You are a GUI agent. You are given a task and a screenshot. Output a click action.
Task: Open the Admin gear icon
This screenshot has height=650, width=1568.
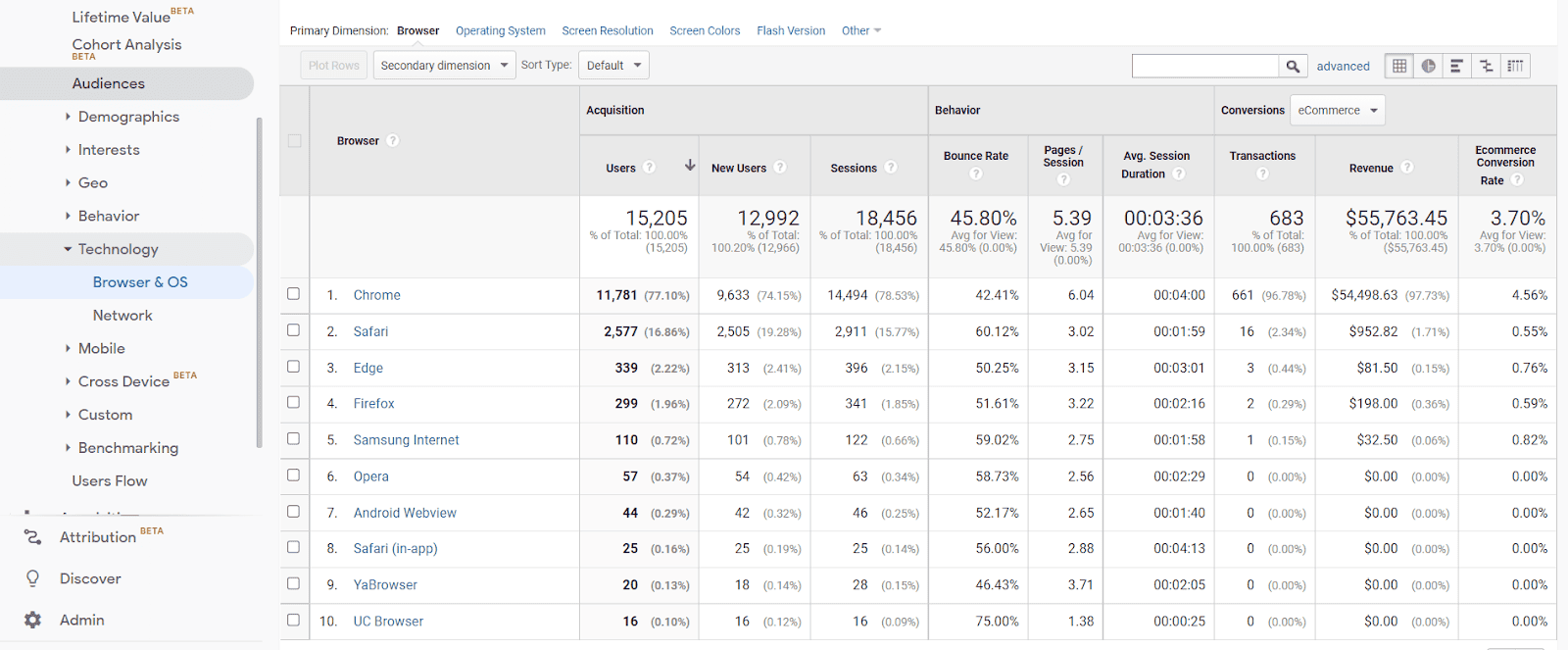33,620
